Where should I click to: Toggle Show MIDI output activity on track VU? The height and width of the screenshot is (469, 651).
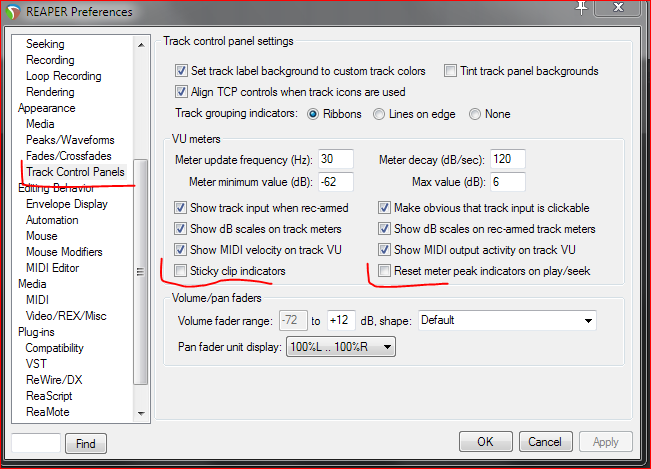pos(384,250)
